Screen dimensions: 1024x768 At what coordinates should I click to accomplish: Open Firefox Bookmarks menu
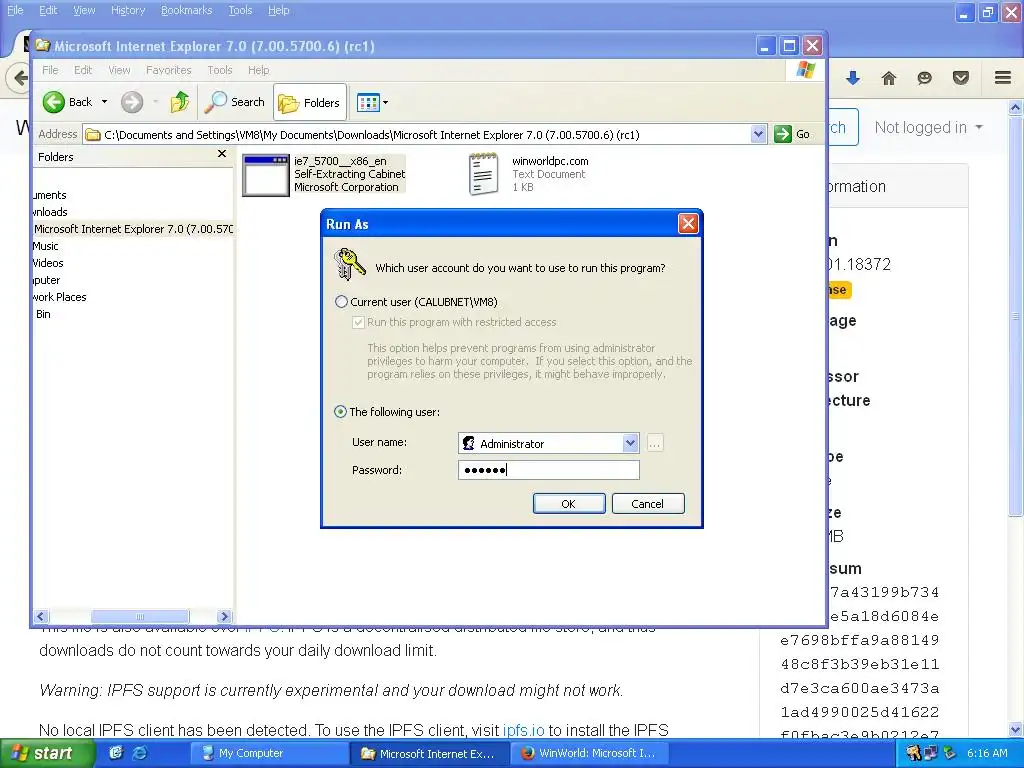pos(187,10)
